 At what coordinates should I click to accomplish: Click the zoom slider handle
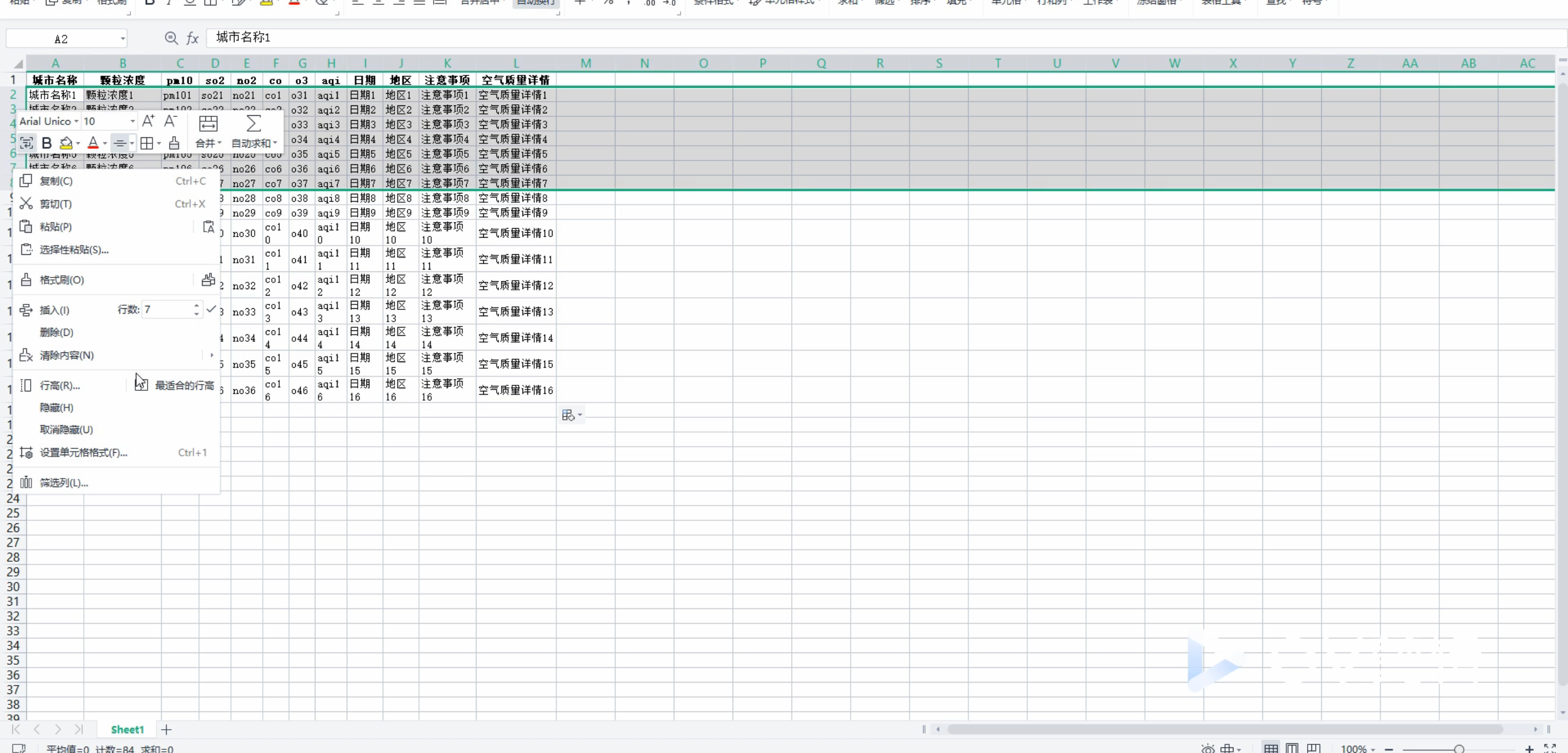[1459, 748]
